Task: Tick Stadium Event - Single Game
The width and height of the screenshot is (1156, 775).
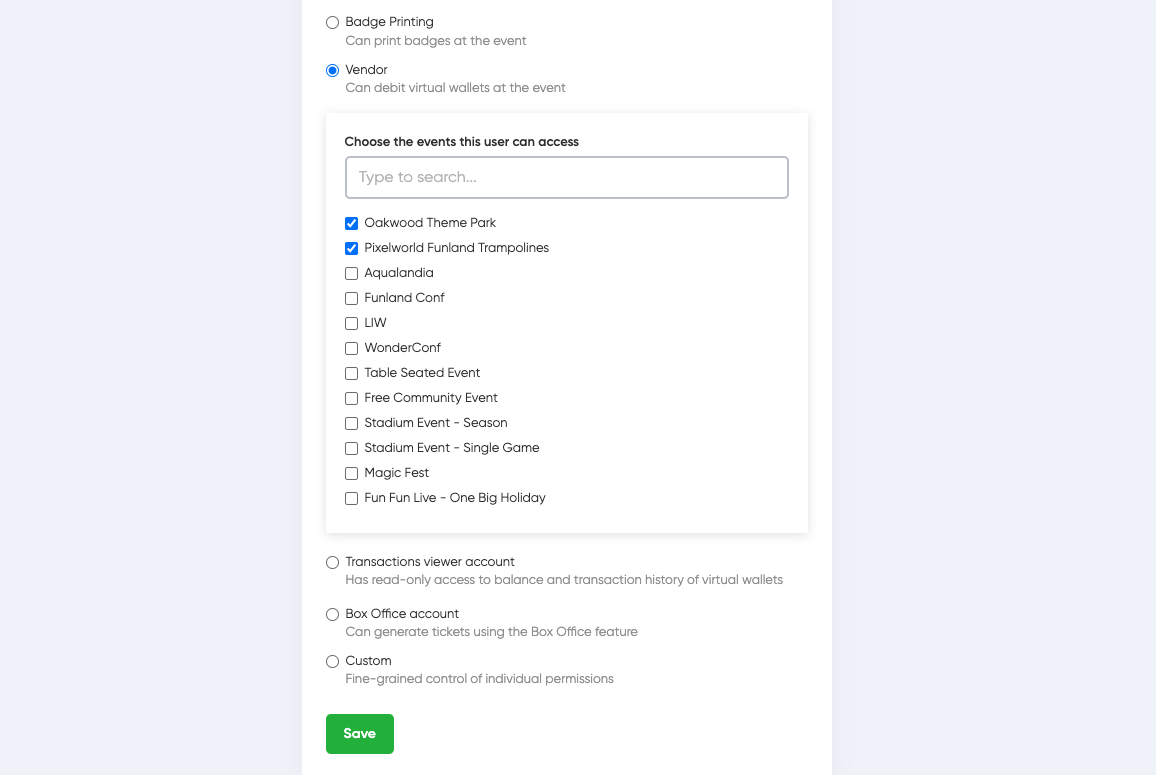Action: 351,448
